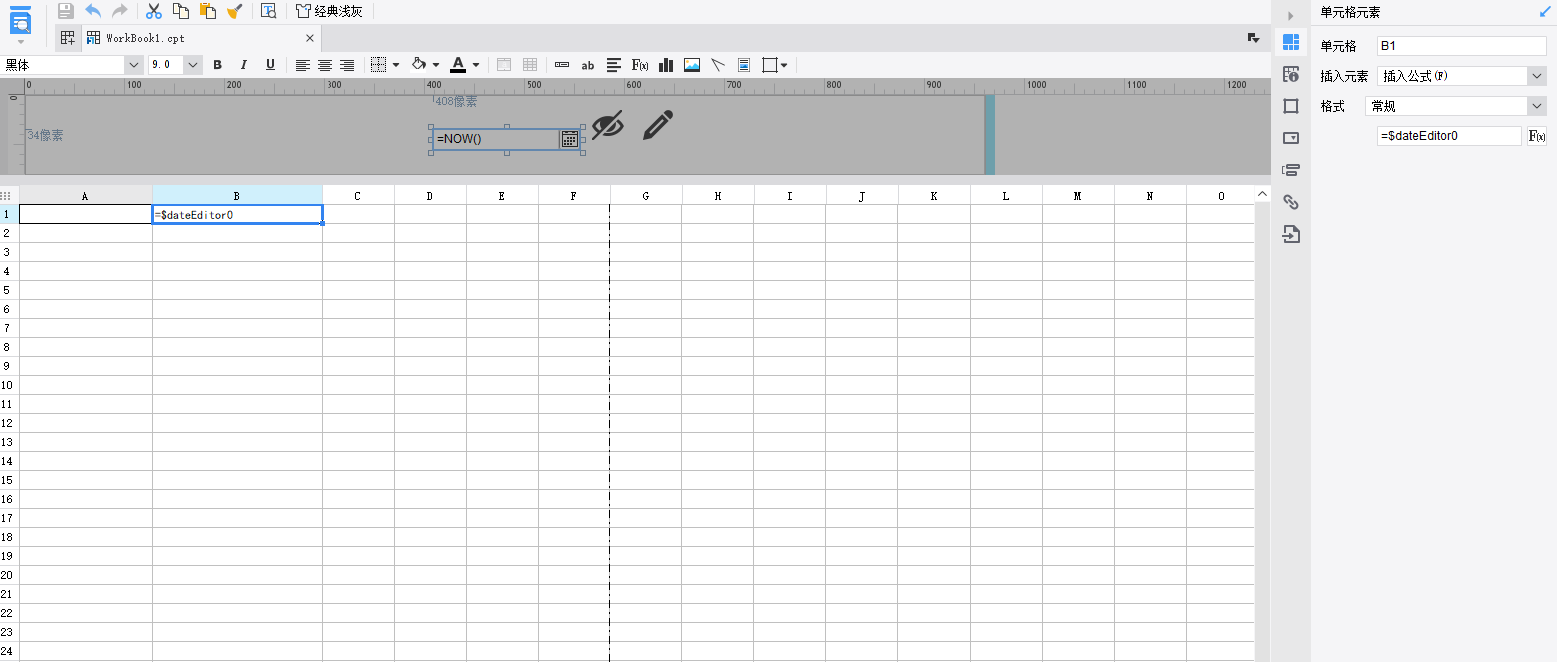Click the blue dock arrow in panel header
Image resolution: width=1557 pixels, height=662 pixels.
click(1544, 12)
